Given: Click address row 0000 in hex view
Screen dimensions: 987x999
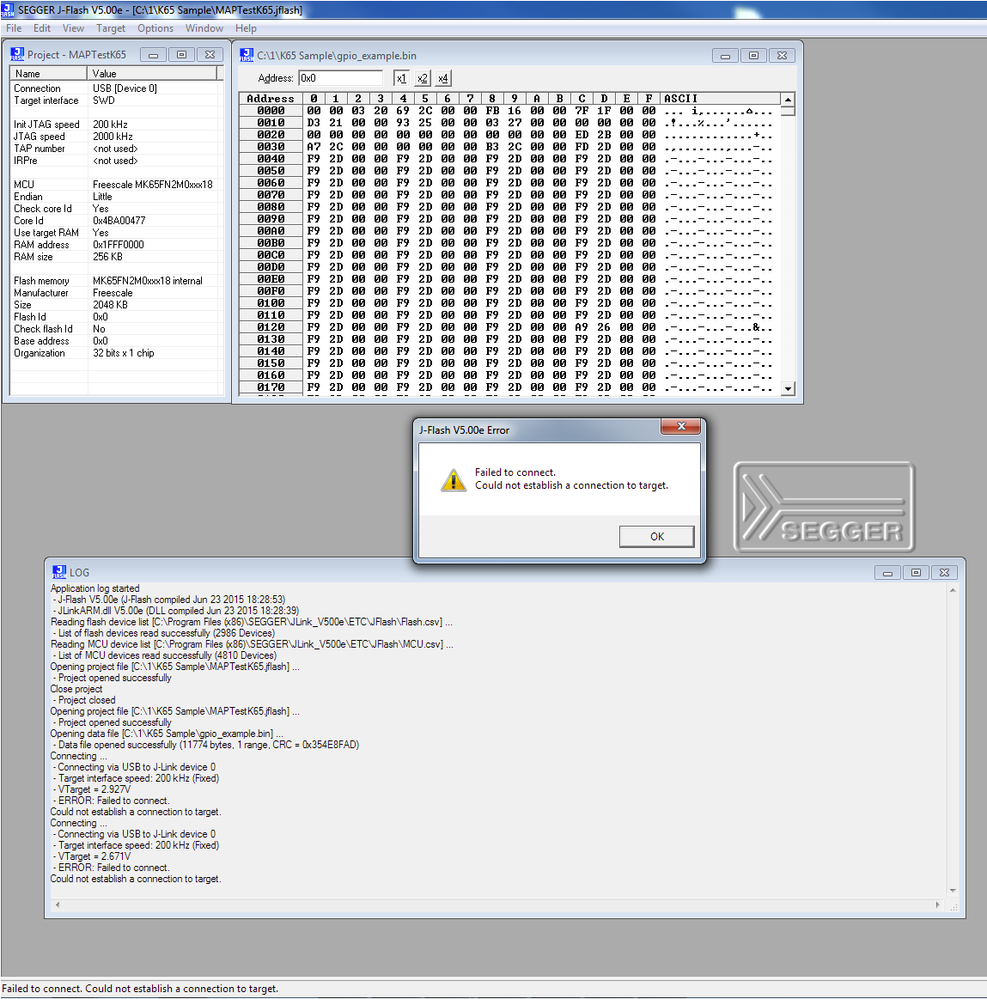Looking at the screenshot, I should (271, 111).
